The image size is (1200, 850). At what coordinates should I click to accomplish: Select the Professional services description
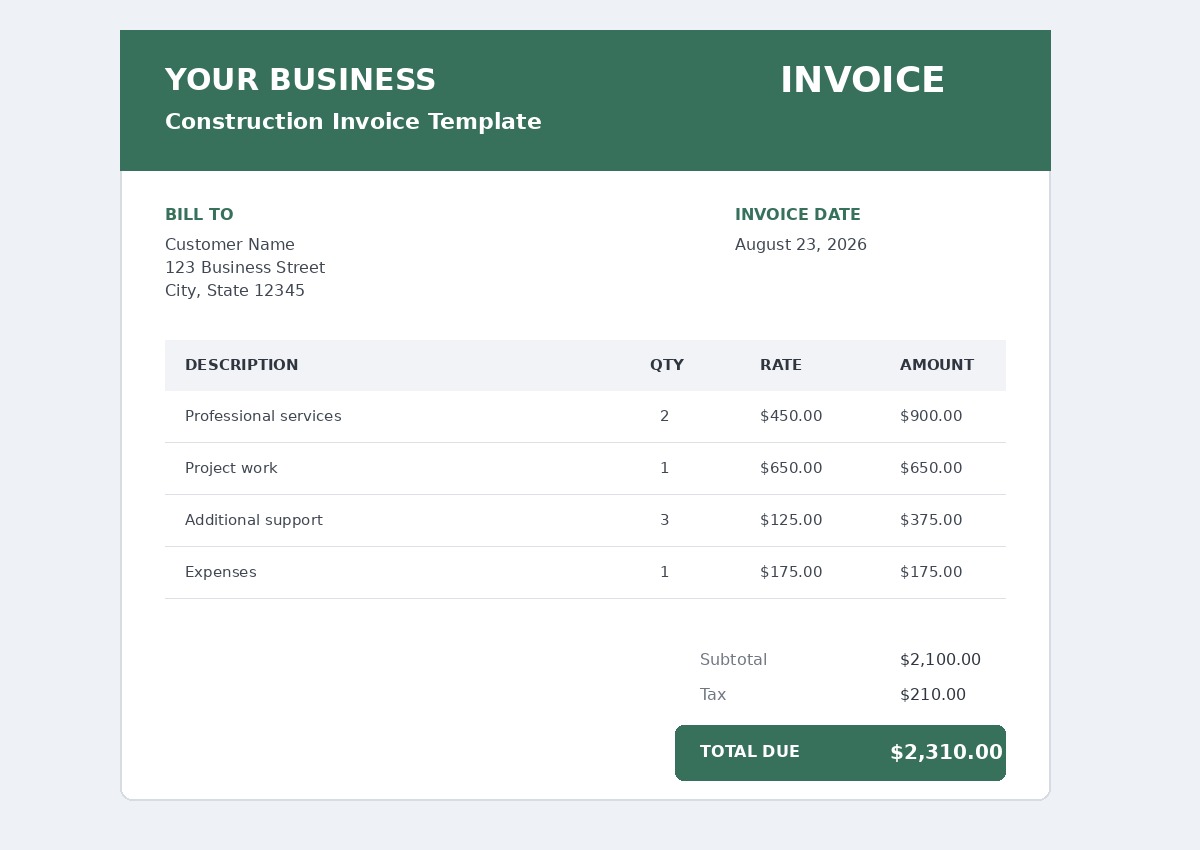point(263,416)
